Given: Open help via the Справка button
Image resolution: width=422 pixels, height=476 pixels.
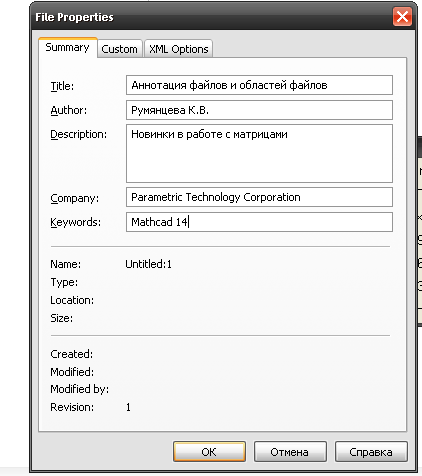Looking at the screenshot, I should pos(371,452).
